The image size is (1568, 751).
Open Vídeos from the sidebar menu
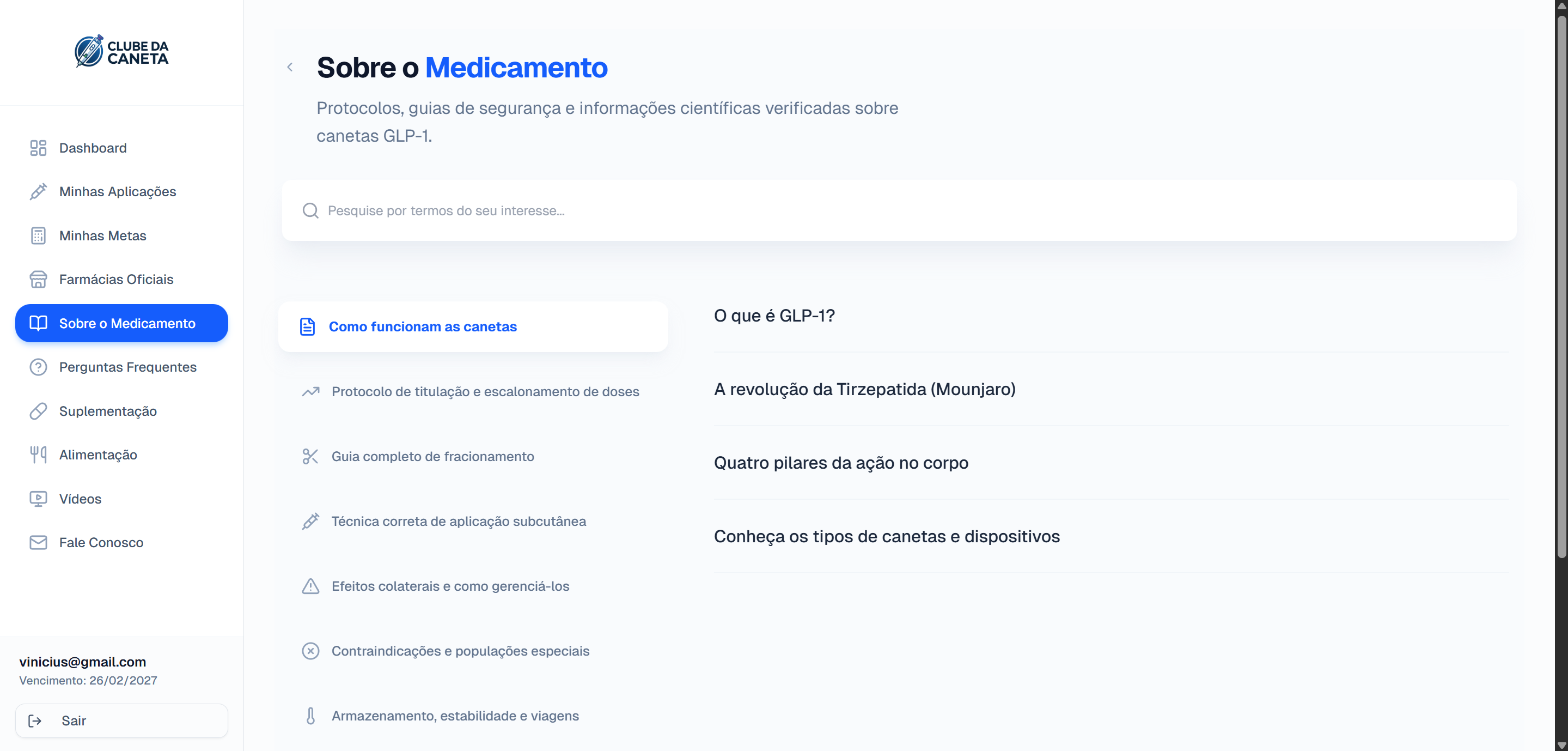(81, 499)
